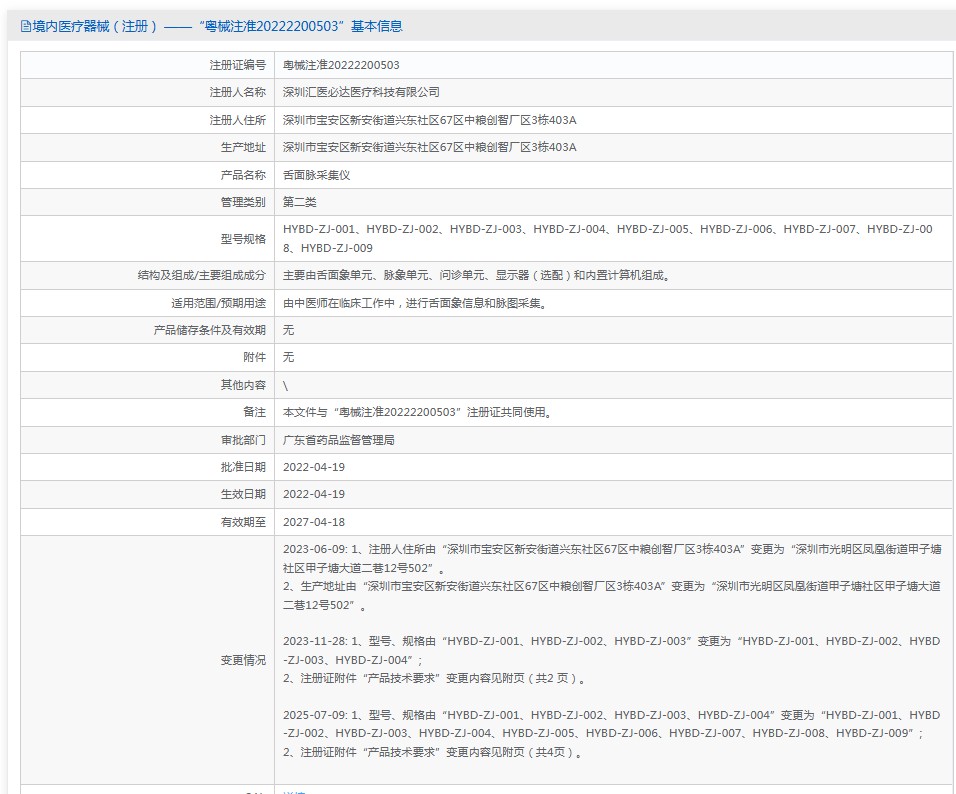Click the 2023-06-09 change record entry
This screenshot has width=956, height=794.
tap(612, 577)
